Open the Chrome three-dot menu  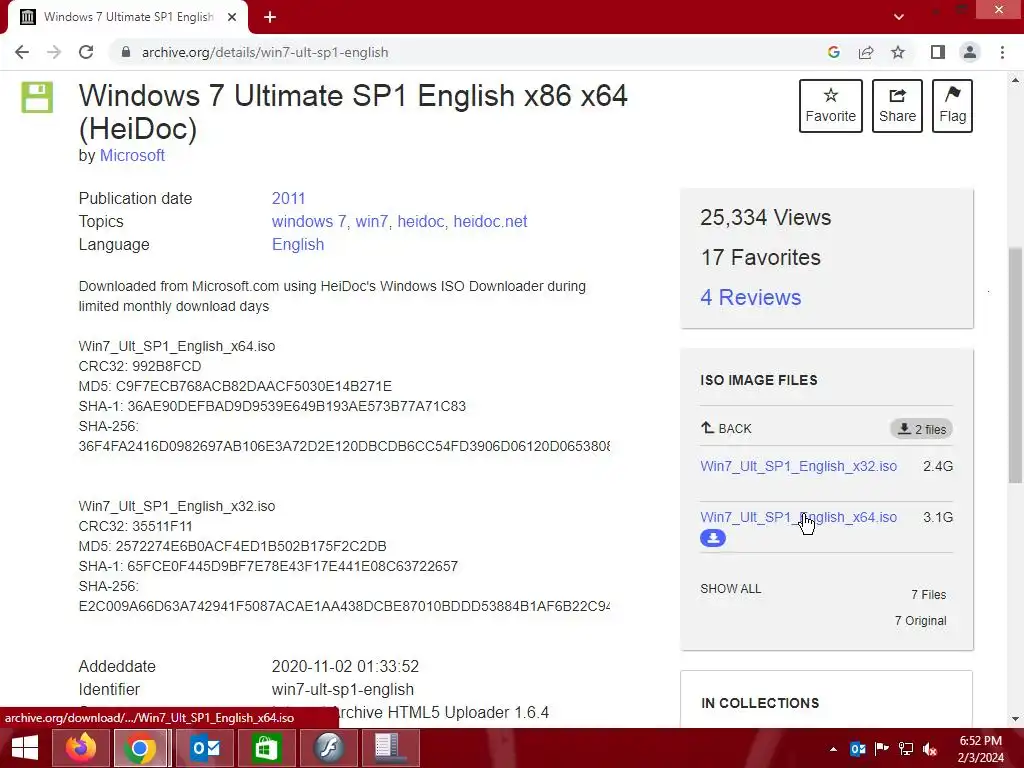coord(1002,52)
